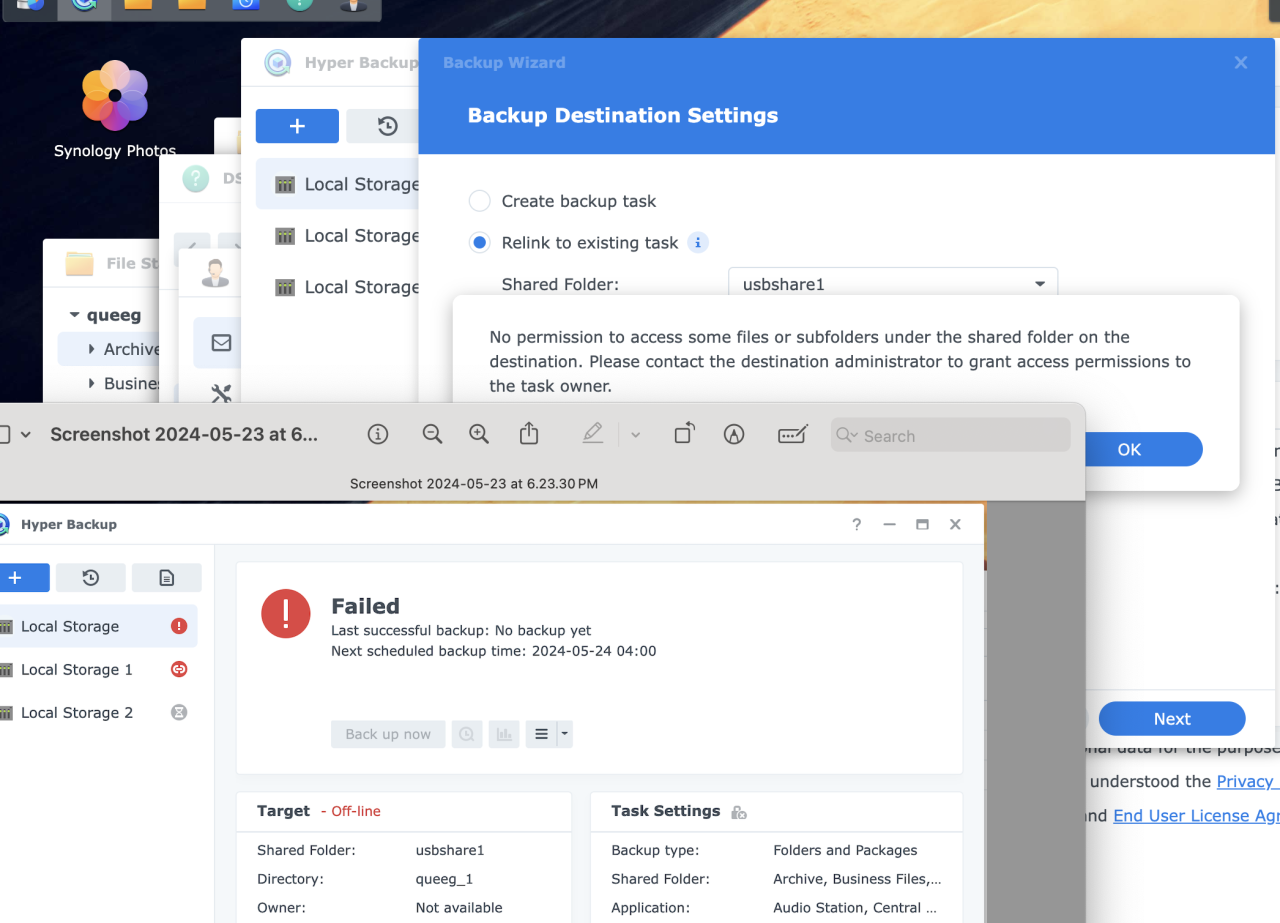Screen dimensions: 1280x923
Task: Click the large red Failed status icon
Action: click(x=286, y=613)
